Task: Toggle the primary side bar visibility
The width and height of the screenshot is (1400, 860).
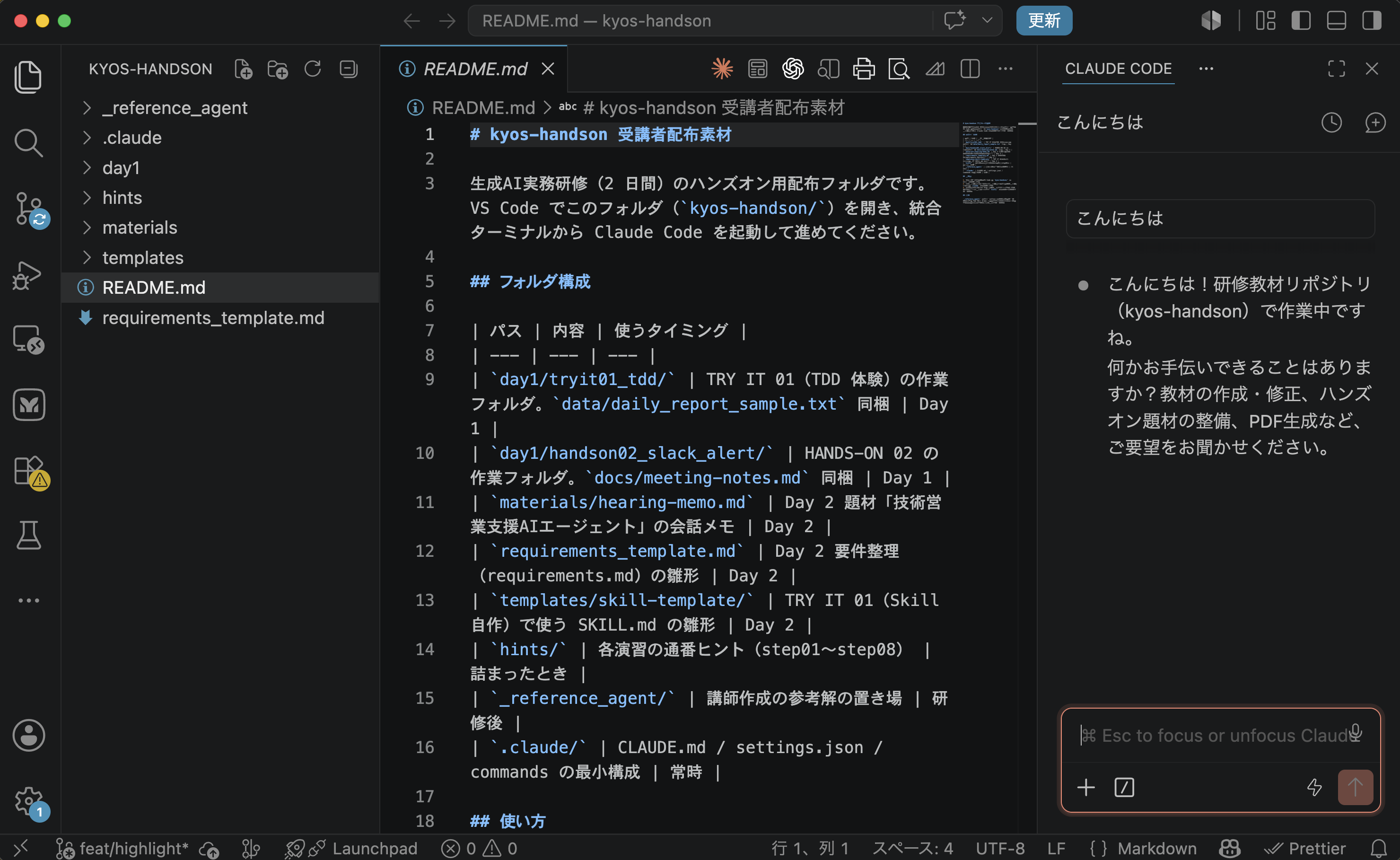Action: pyautogui.click(x=1301, y=20)
